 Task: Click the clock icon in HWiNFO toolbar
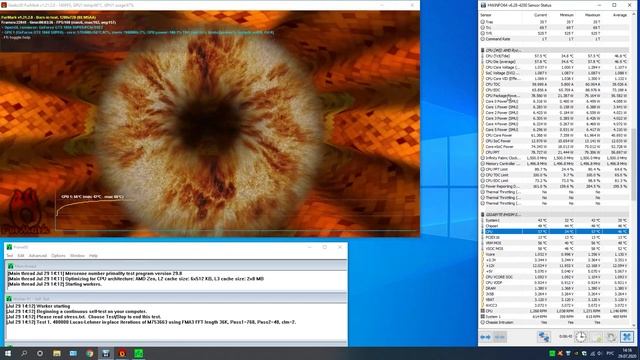pyautogui.click(x=580, y=337)
